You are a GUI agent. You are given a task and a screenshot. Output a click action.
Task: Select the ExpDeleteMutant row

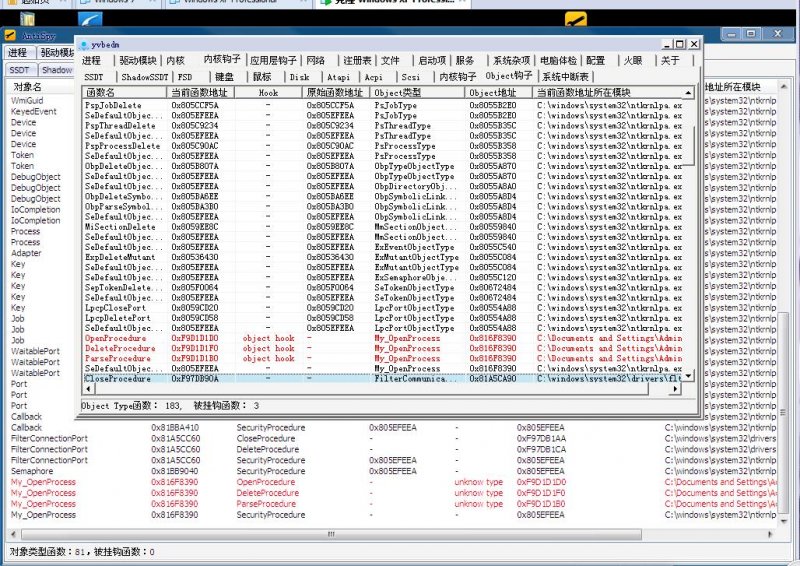[x=383, y=257]
